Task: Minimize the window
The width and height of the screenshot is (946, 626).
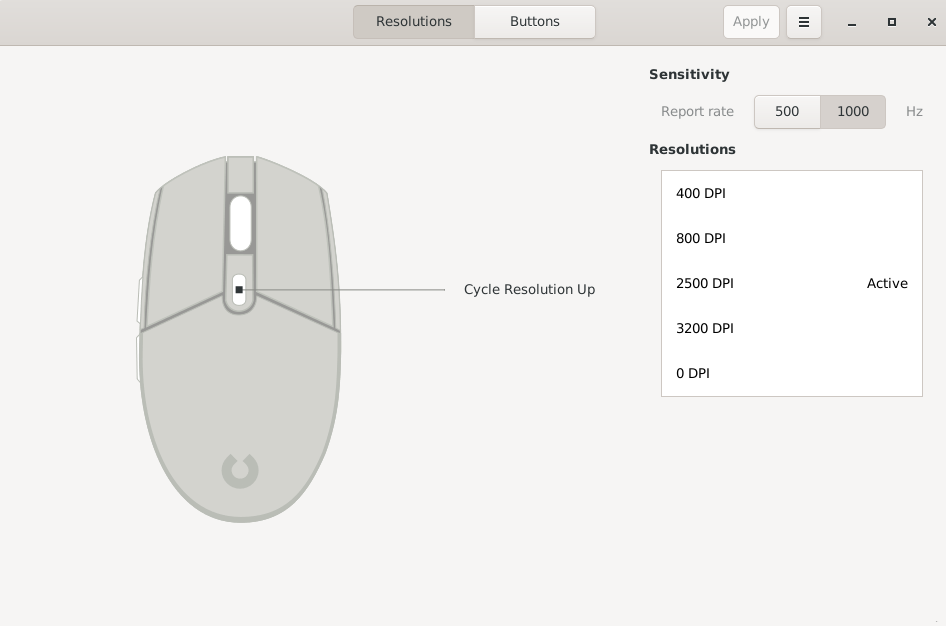Action: (852, 22)
